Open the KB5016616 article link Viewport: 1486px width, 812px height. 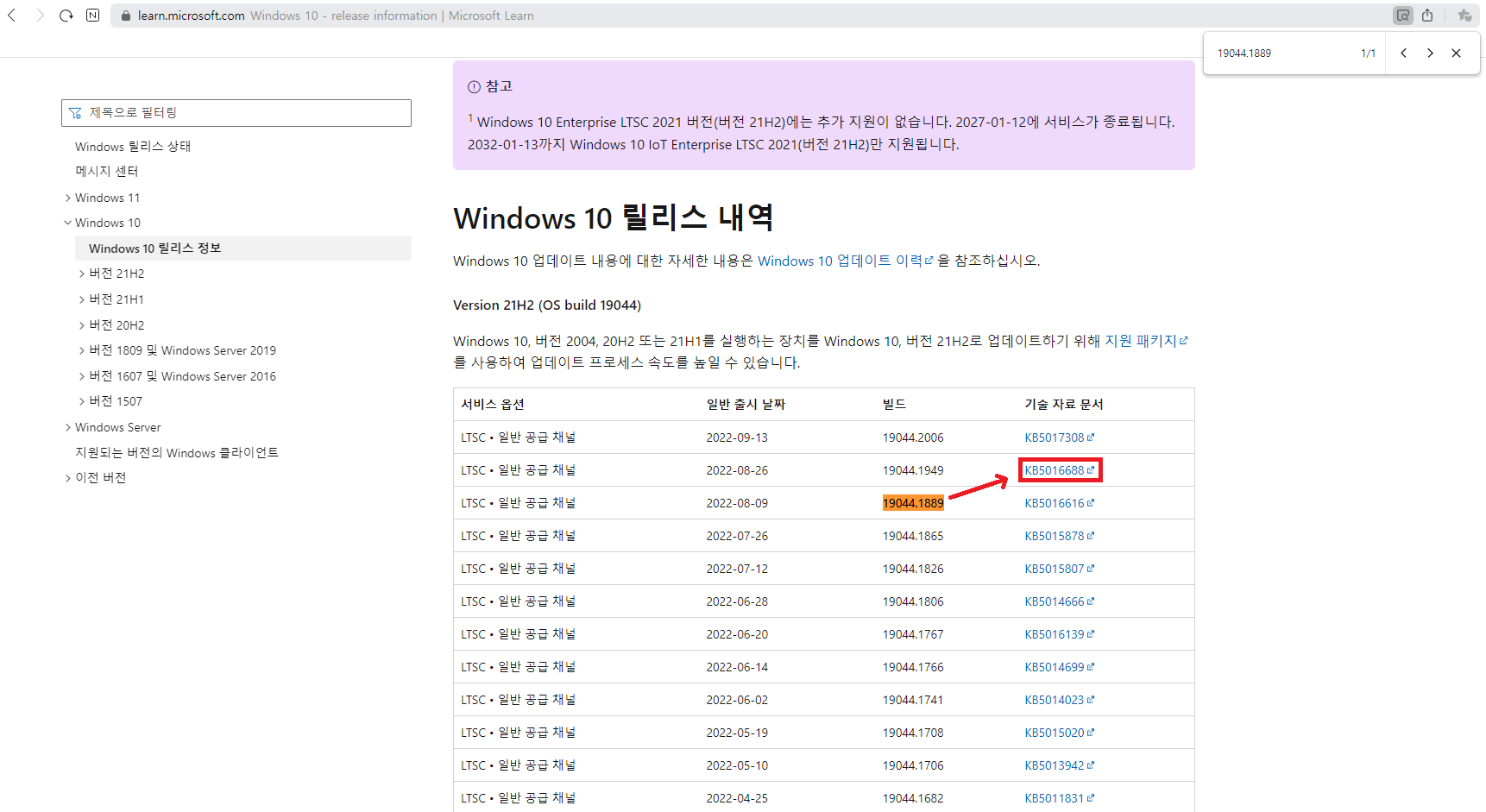point(1059,503)
